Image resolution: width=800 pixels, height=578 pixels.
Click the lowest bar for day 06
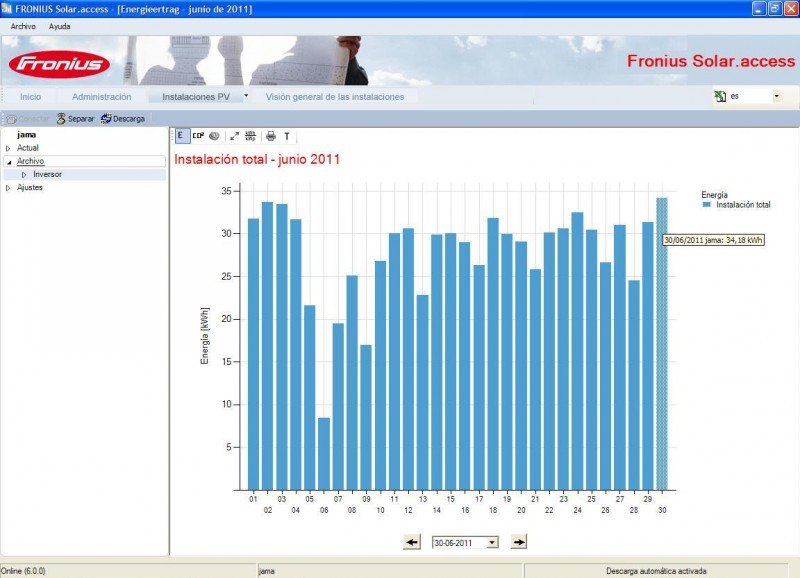324,454
